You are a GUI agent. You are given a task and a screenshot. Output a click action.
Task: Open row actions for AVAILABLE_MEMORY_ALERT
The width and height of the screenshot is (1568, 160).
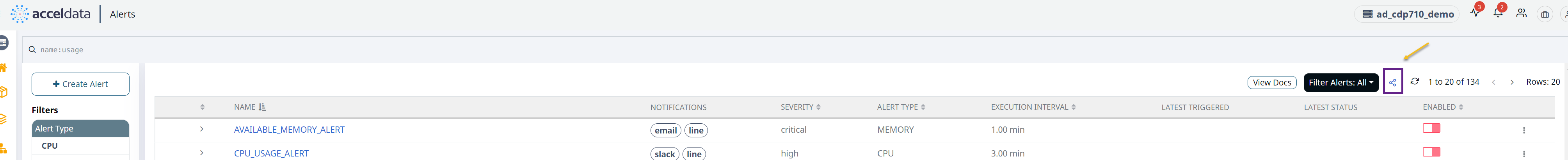point(1524,130)
